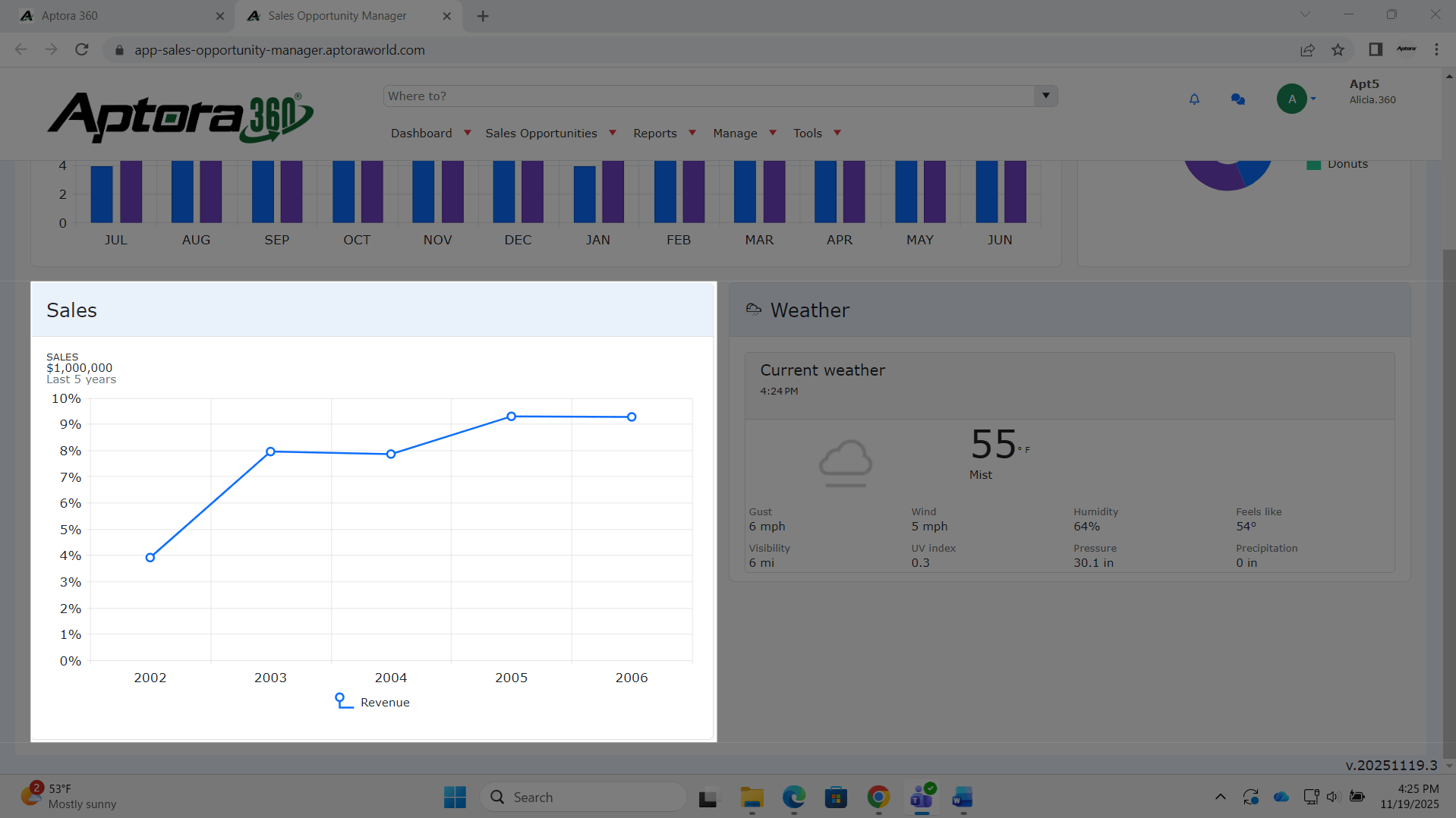Viewport: 1456px width, 818px height.
Task: Bookmark page with the star icon
Action: click(x=1338, y=50)
